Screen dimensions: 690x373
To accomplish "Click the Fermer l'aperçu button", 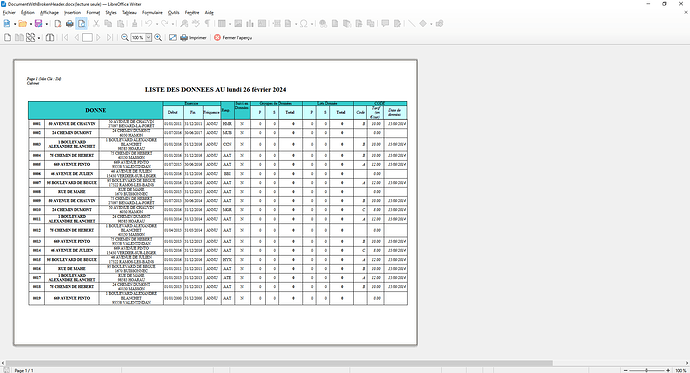I will 233,38.
